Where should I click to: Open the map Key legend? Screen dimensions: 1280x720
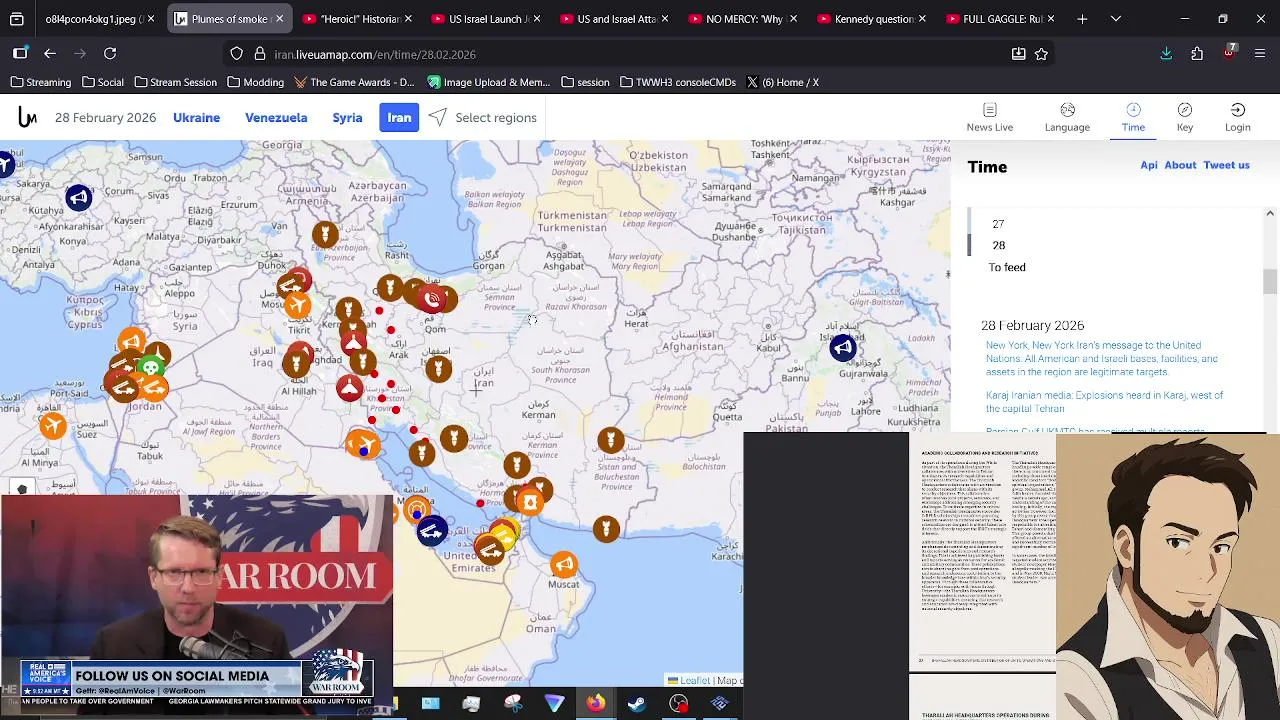pos(1185,117)
